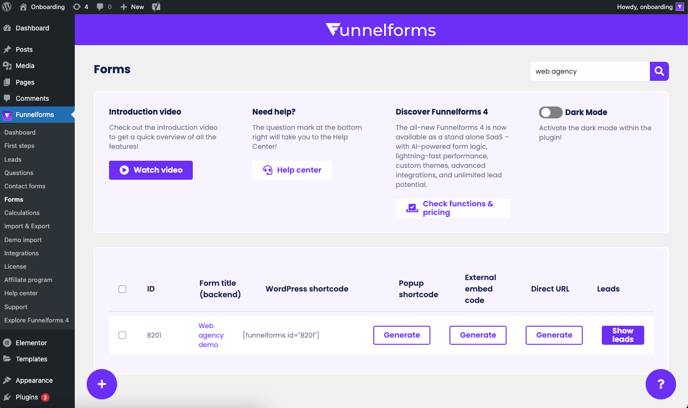
Task: Click the Watch video button
Action: tap(150, 170)
